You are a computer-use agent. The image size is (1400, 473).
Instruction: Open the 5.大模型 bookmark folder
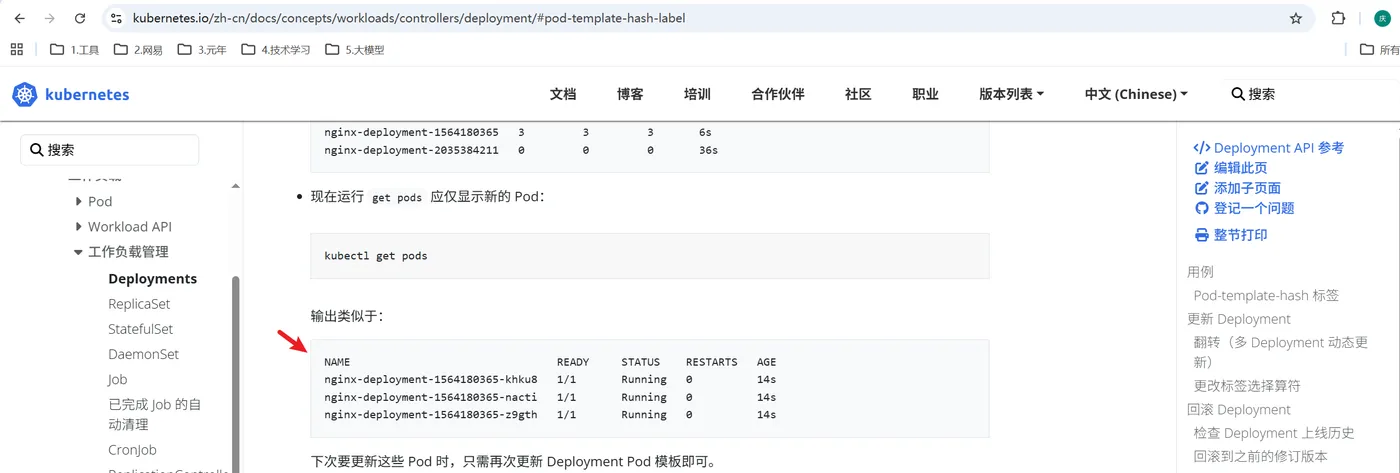pos(355,49)
